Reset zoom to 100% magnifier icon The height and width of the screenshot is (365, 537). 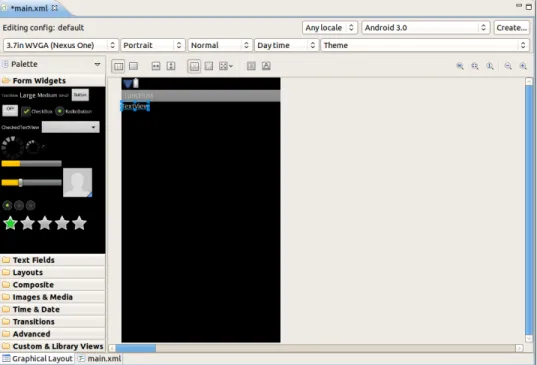pyautogui.click(x=490, y=66)
